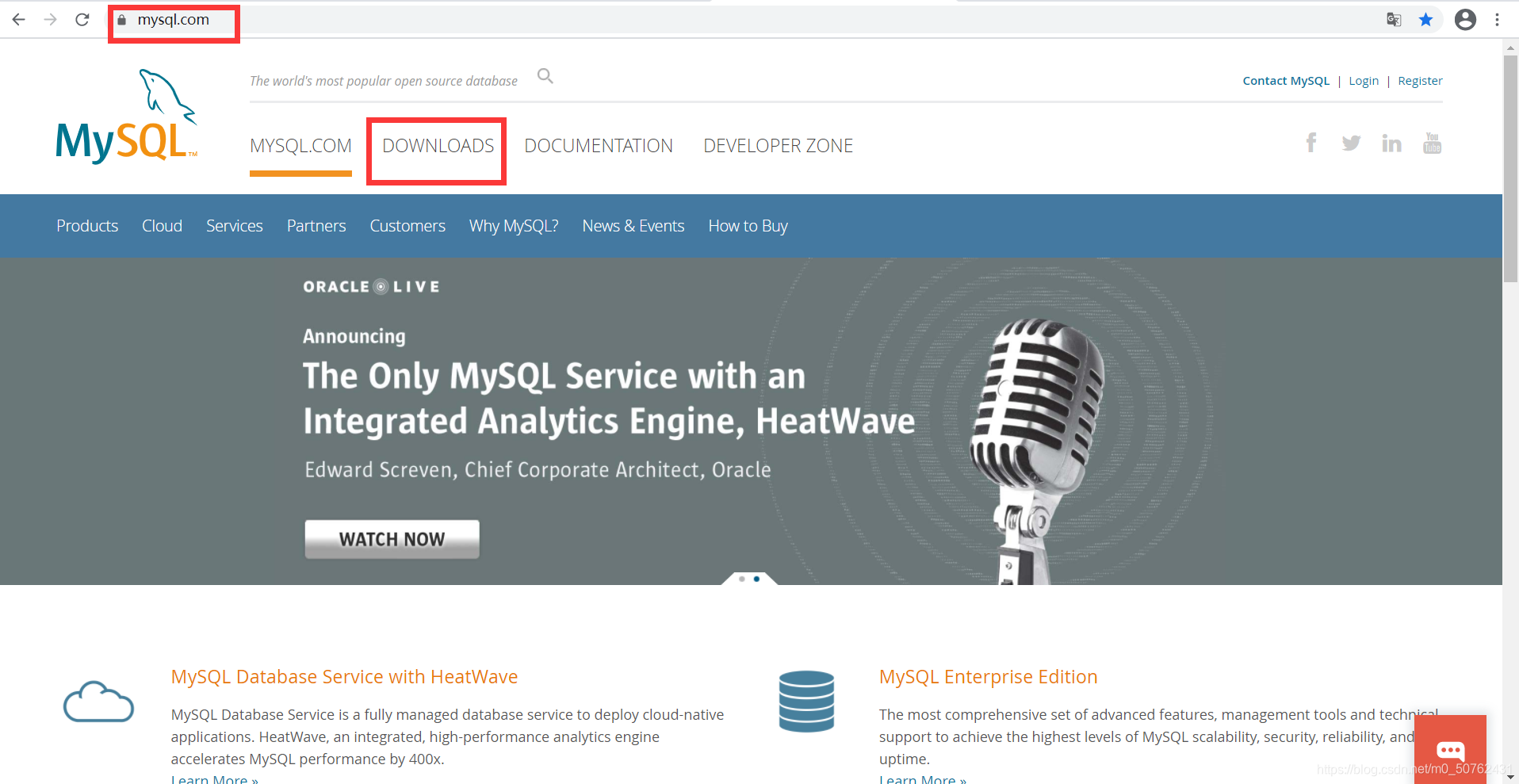The image size is (1519, 784).
Task: Click the MySQL dolphin logo
Action: point(127,116)
